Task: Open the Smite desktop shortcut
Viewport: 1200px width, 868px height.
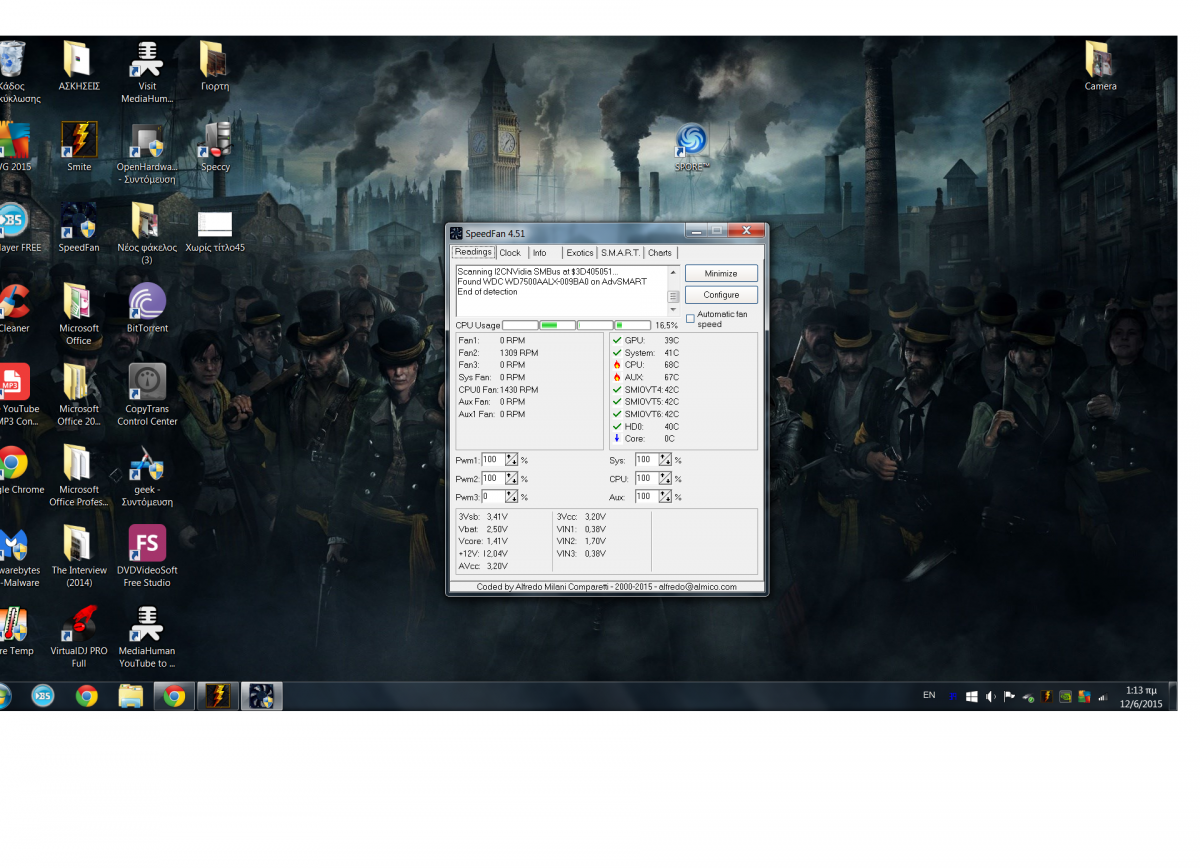Action: pyautogui.click(x=79, y=146)
